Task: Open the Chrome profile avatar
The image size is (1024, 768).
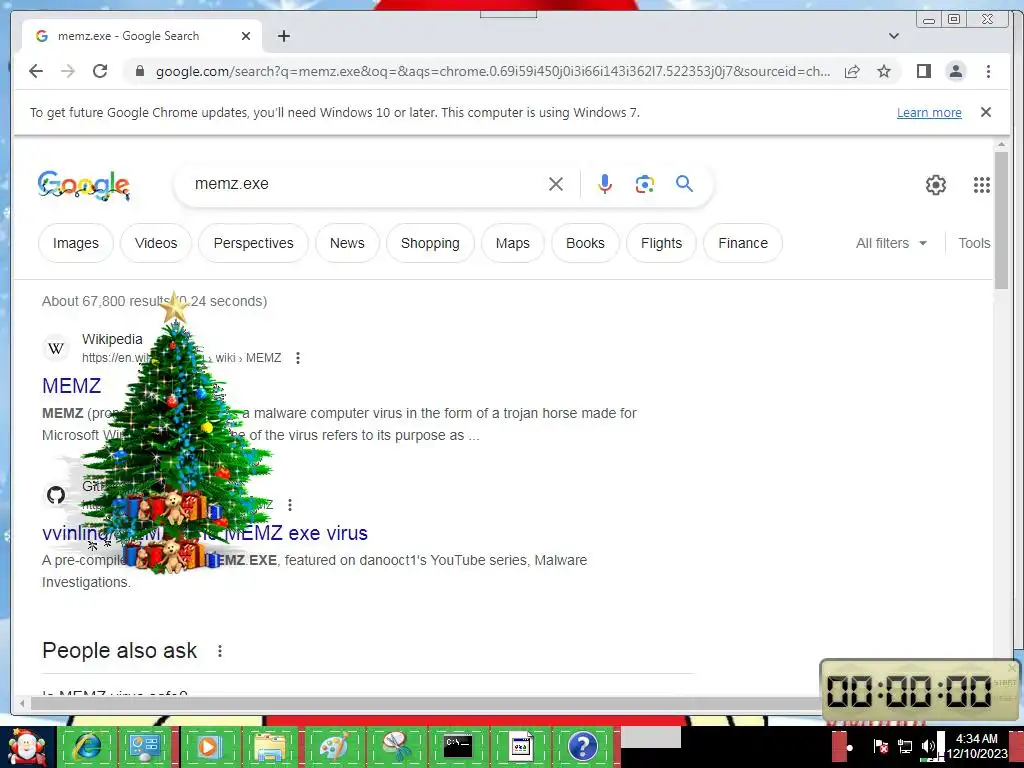Action: [955, 71]
